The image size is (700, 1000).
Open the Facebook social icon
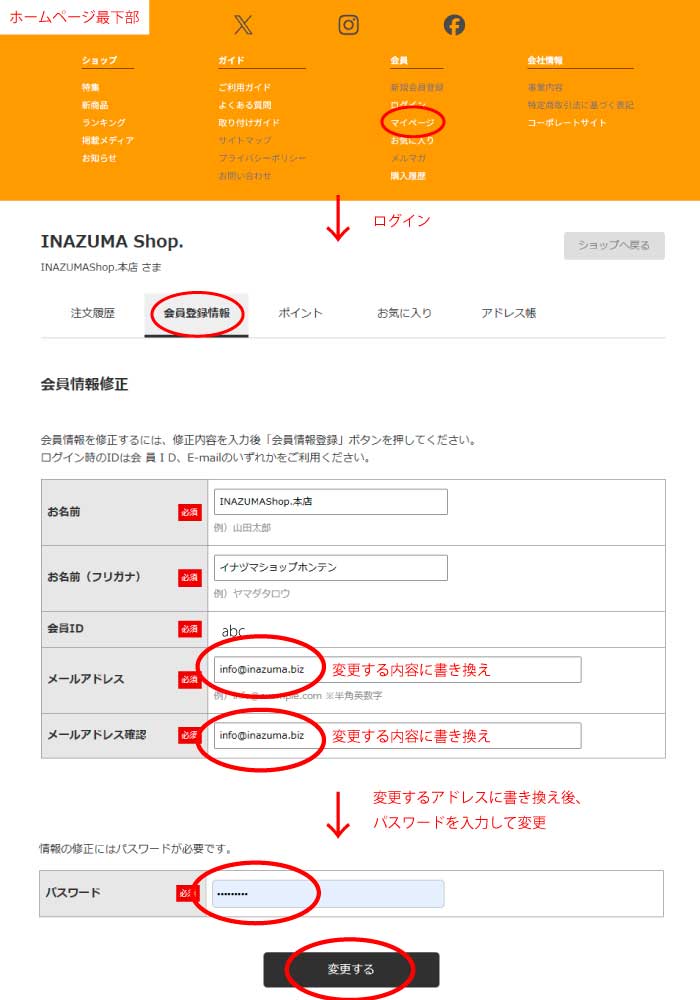click(454, 25)
